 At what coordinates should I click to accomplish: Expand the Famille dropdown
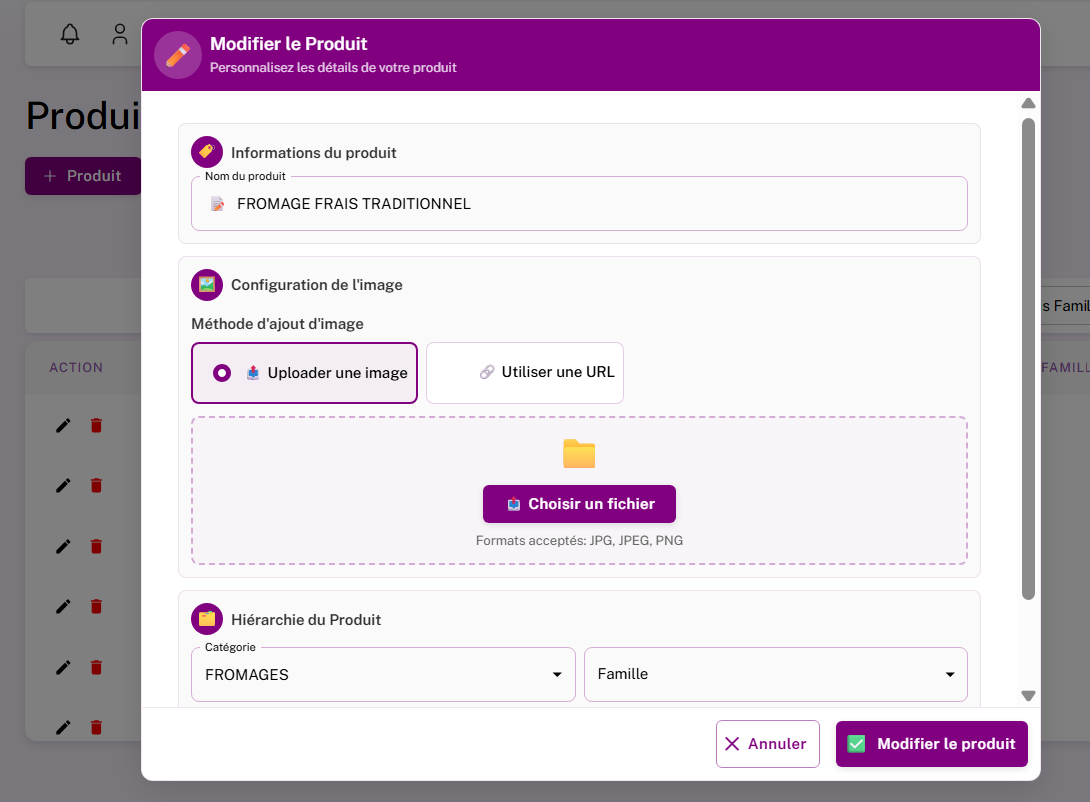[x=775, y=675]
